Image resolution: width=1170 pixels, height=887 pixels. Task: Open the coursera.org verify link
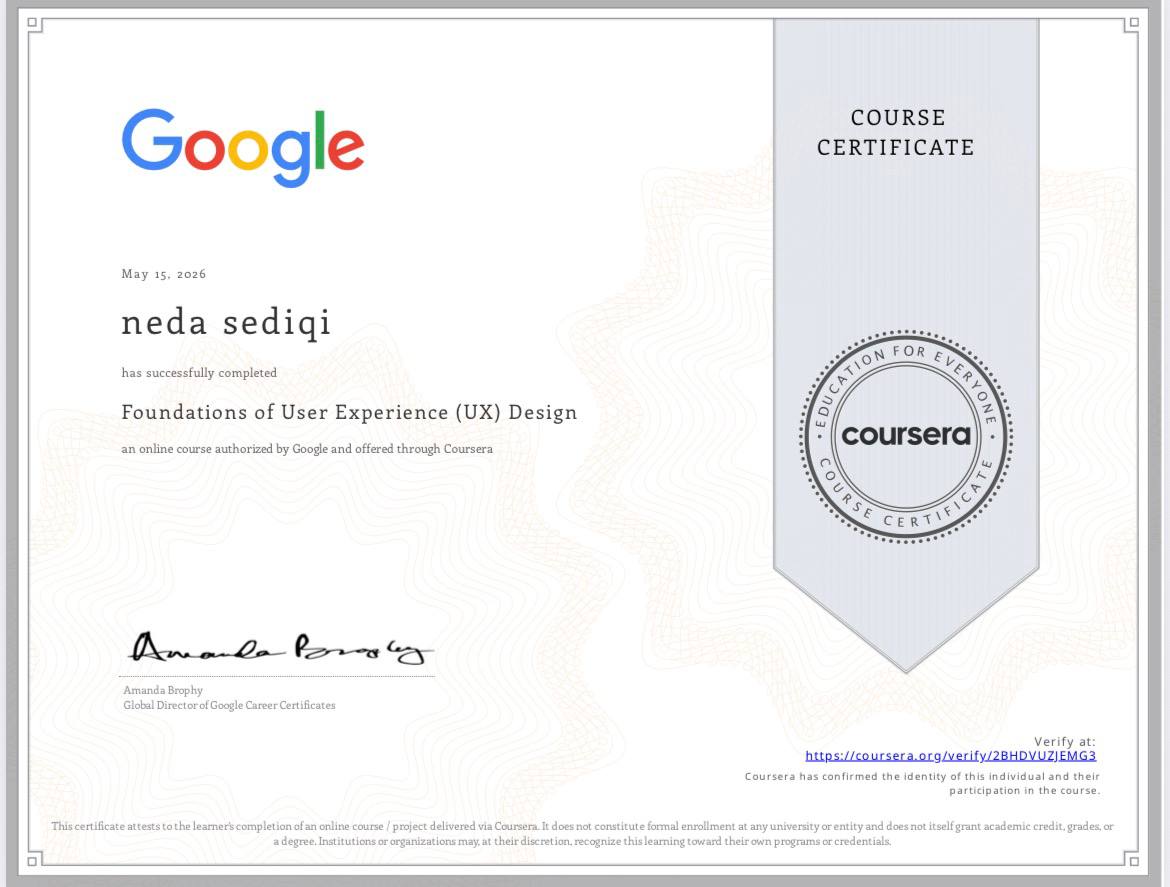point(951,756)
